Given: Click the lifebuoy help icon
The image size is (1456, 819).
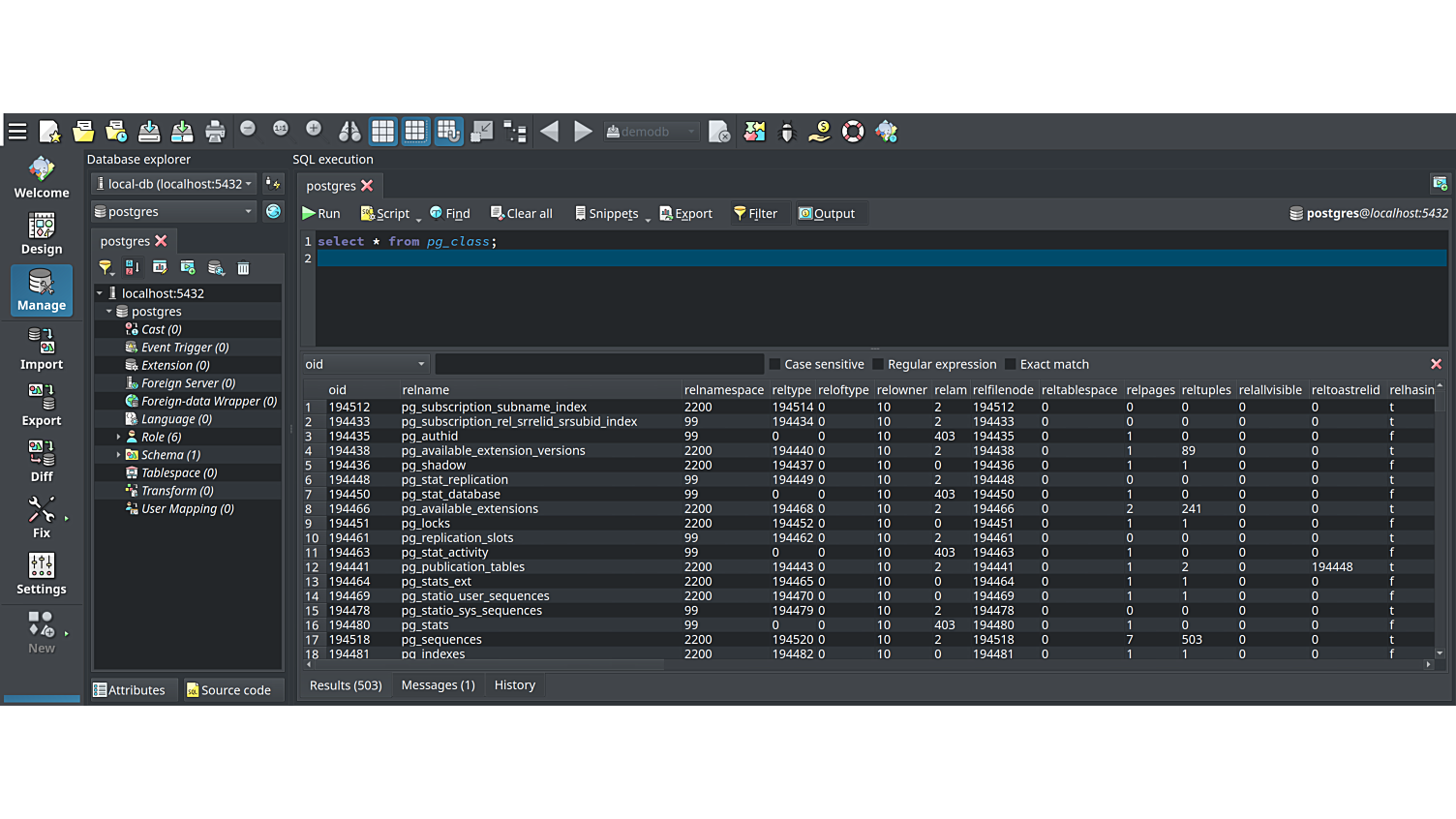Looking at the screenshot, I should coord(853,132).
